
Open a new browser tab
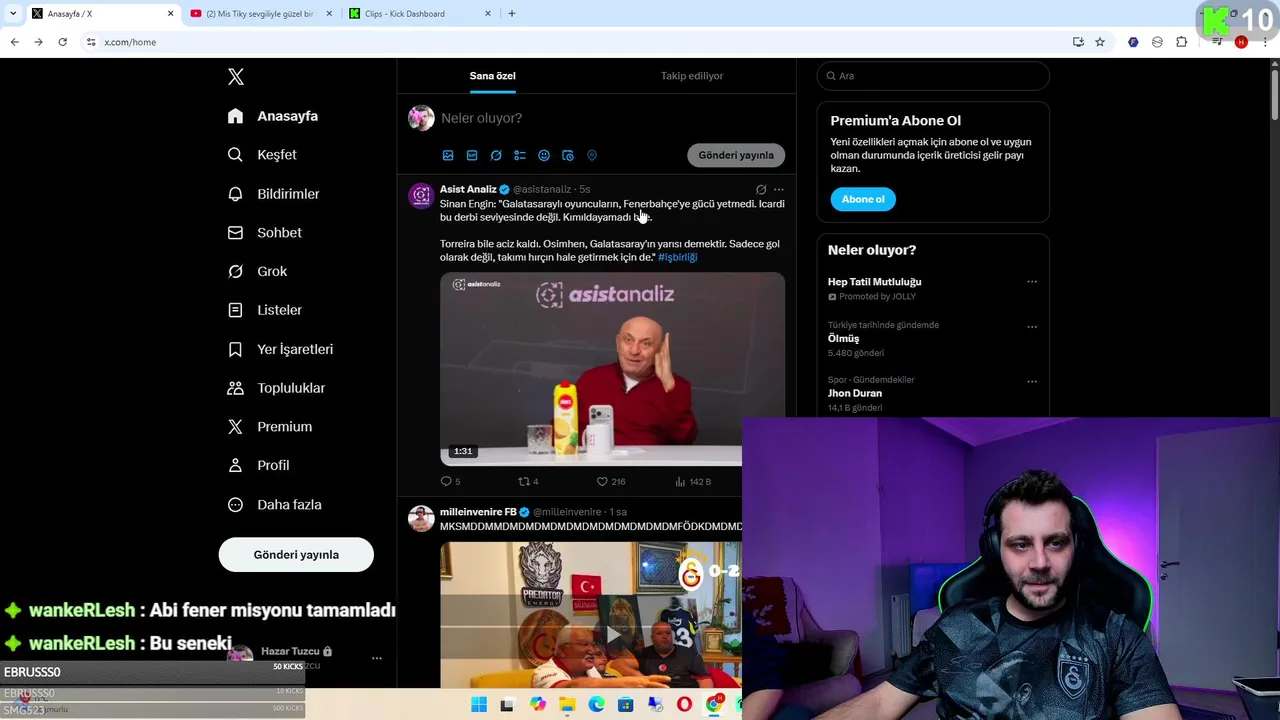512,14
